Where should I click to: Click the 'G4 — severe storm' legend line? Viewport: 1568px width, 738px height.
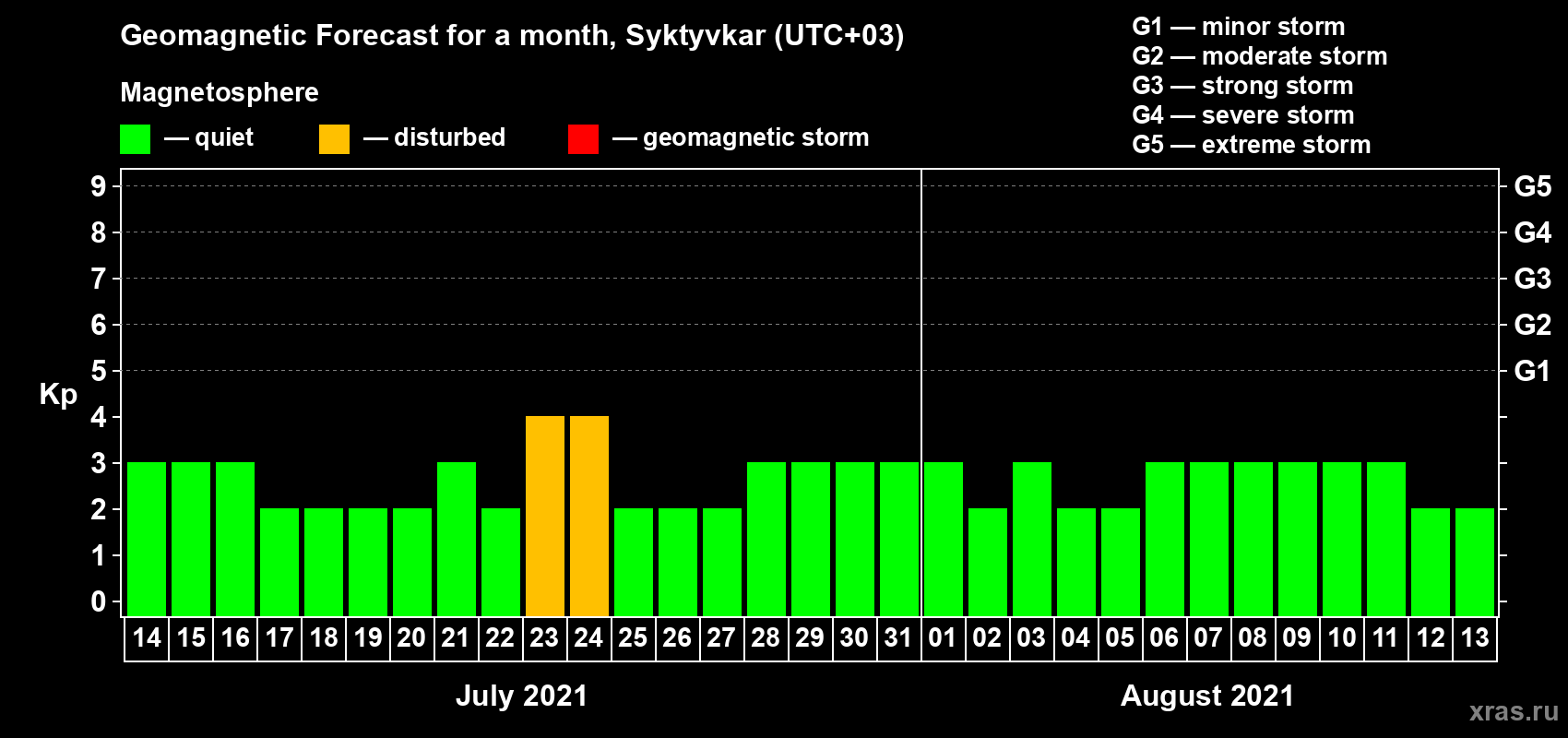tap(1243, 115)
